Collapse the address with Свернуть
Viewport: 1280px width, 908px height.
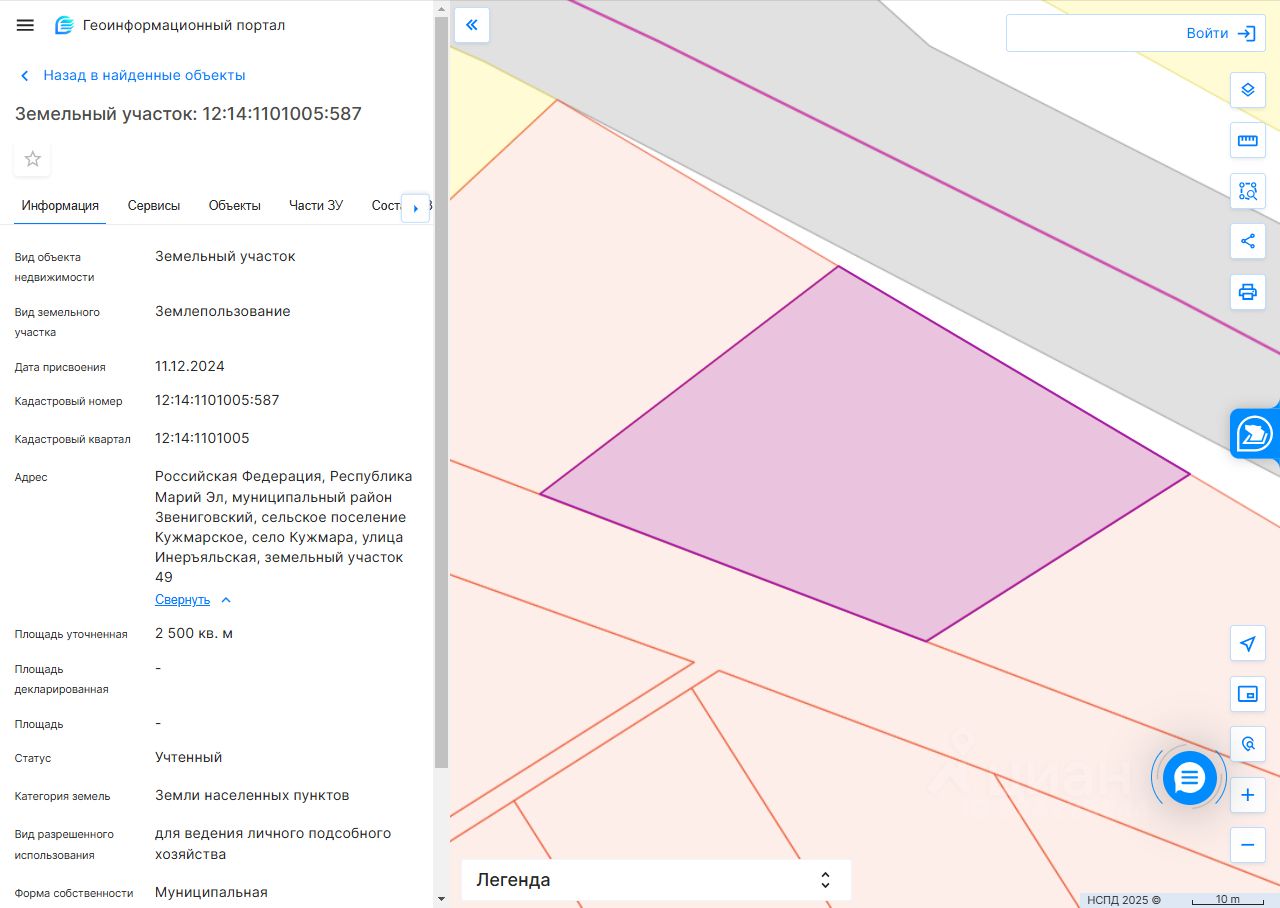(x=183, y=600)
